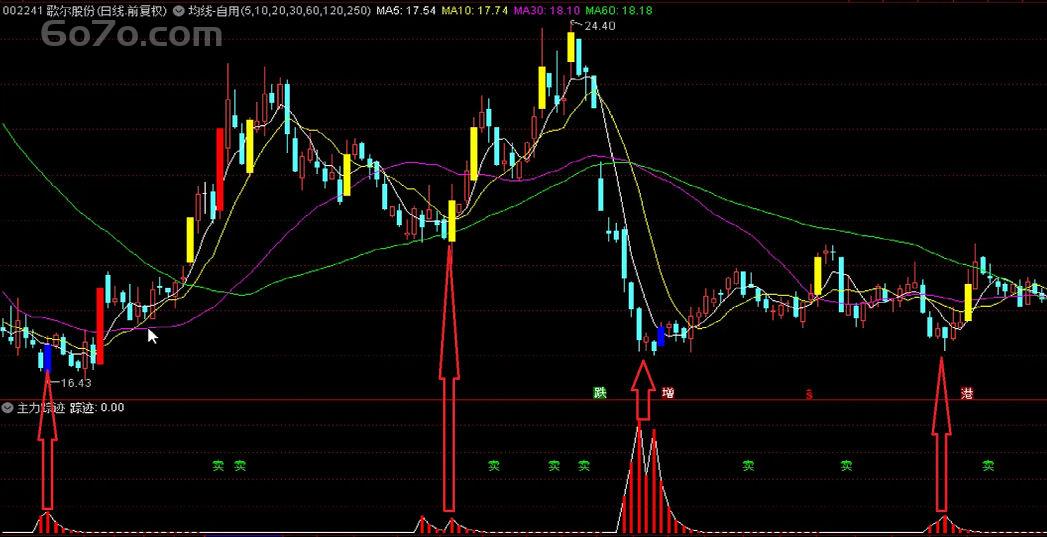Click the stock title 002241 歌尔股份
1047x537 pixels.
[47, 11]
